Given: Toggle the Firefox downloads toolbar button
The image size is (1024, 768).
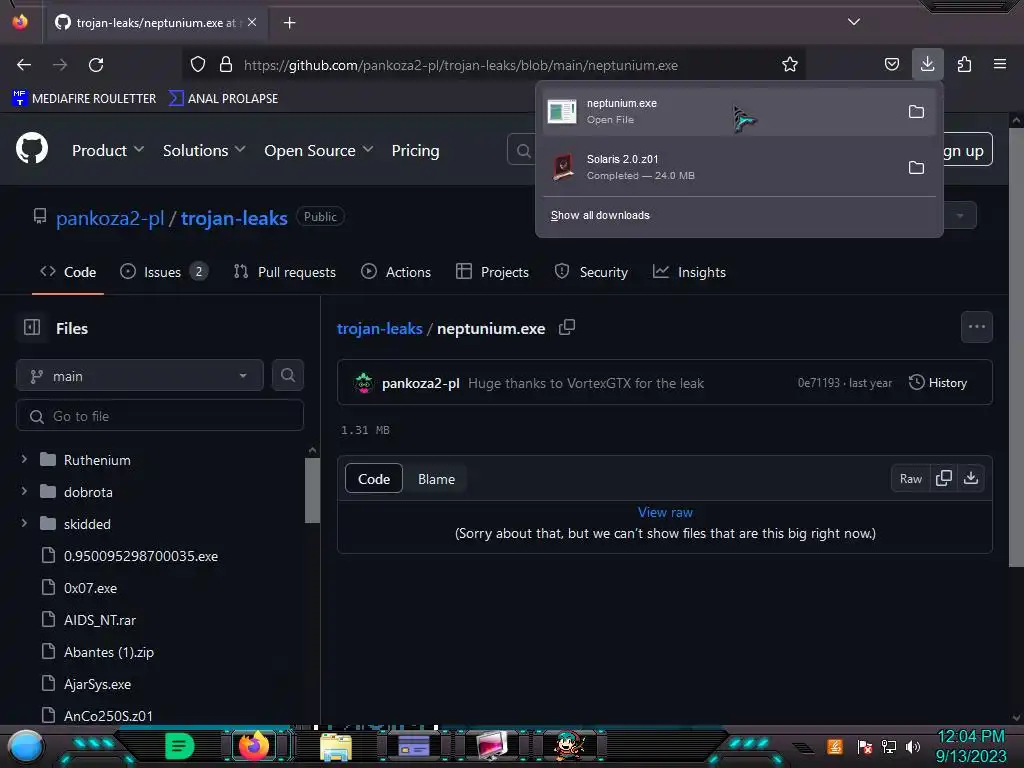Looking at the screenshot, I should [927, 64].
